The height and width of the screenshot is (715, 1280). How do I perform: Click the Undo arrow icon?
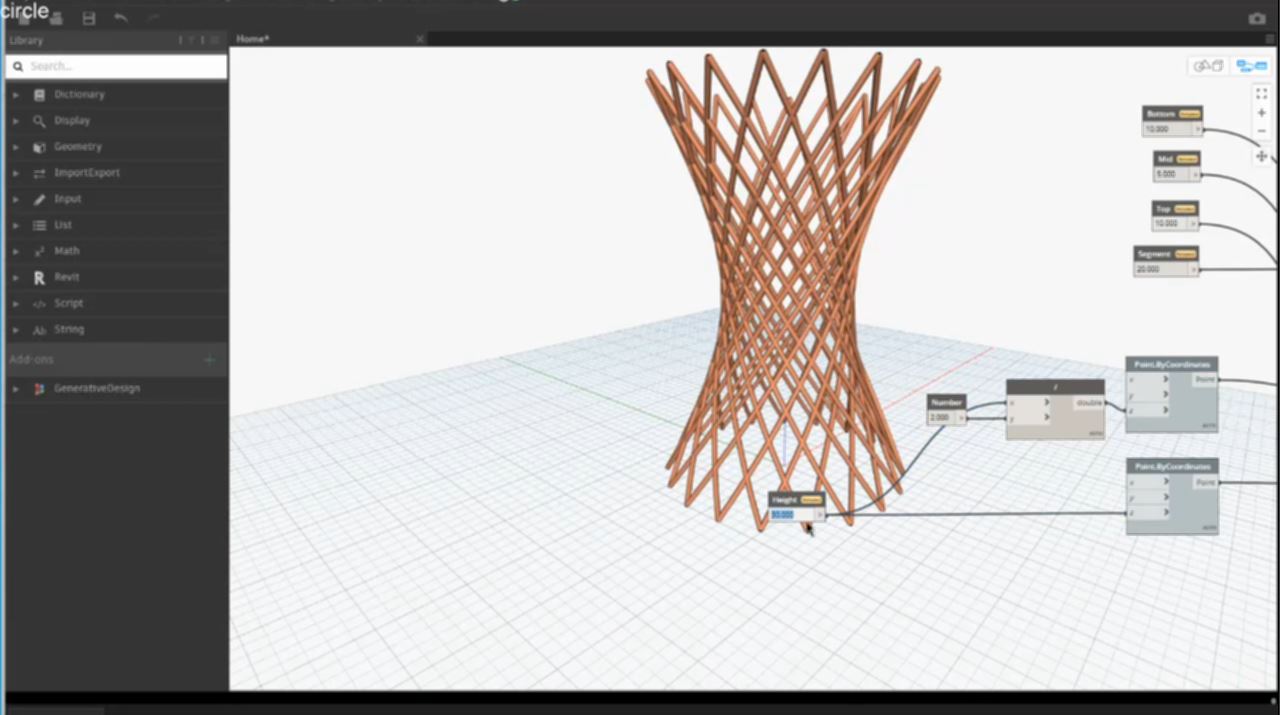coord(121,18)
